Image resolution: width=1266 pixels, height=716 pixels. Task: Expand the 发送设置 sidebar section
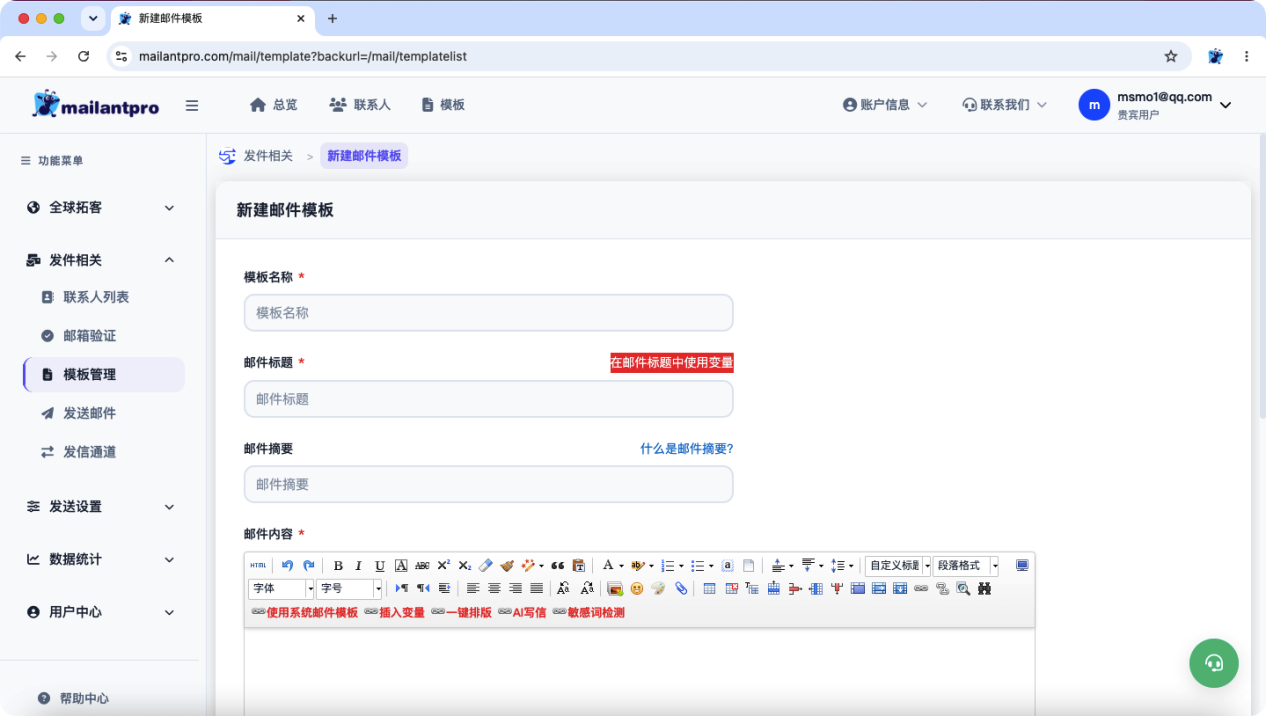(100, 507)
